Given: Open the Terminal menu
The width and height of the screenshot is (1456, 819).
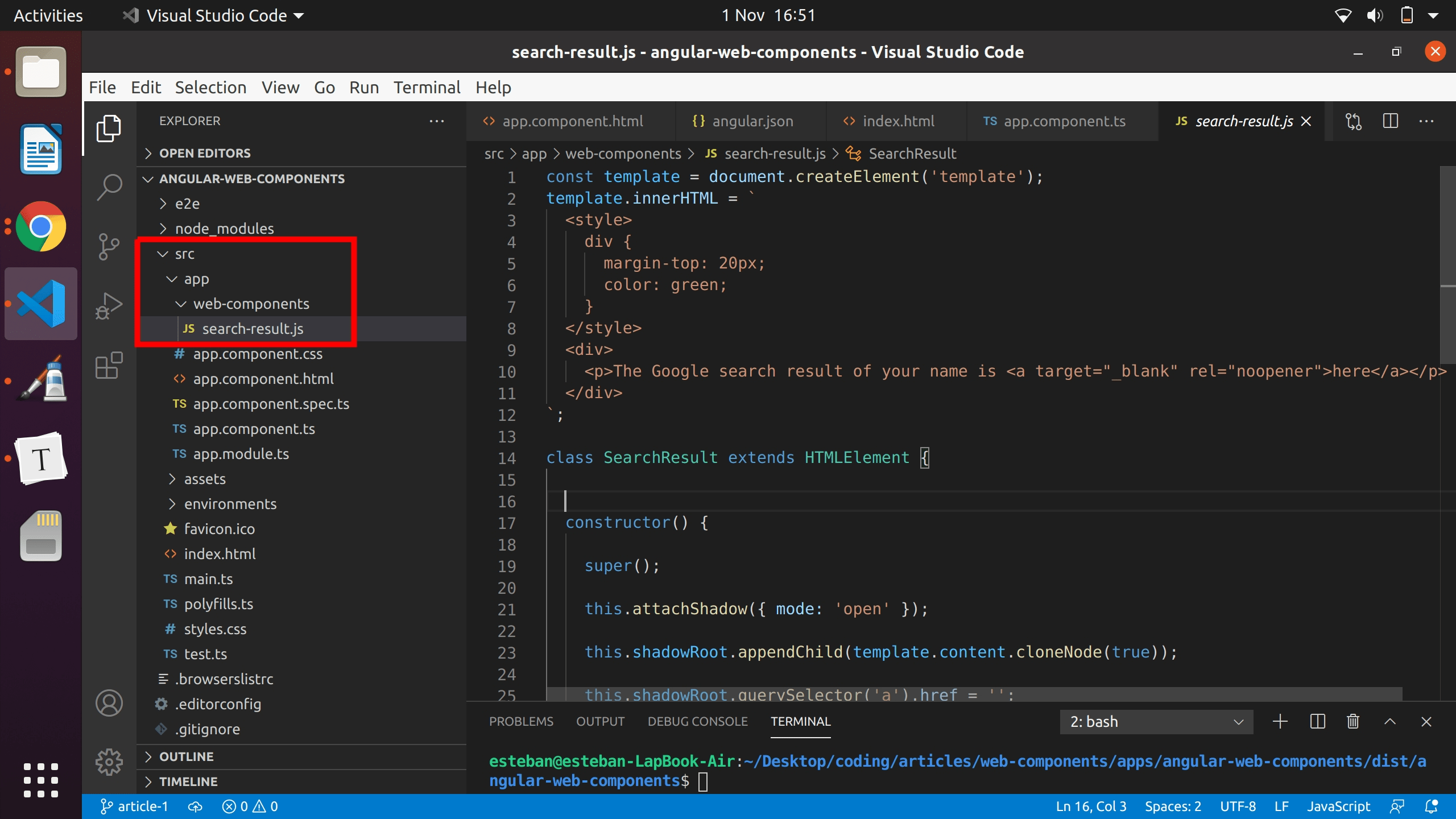Looking at the screenshot, I should (427, 87).
